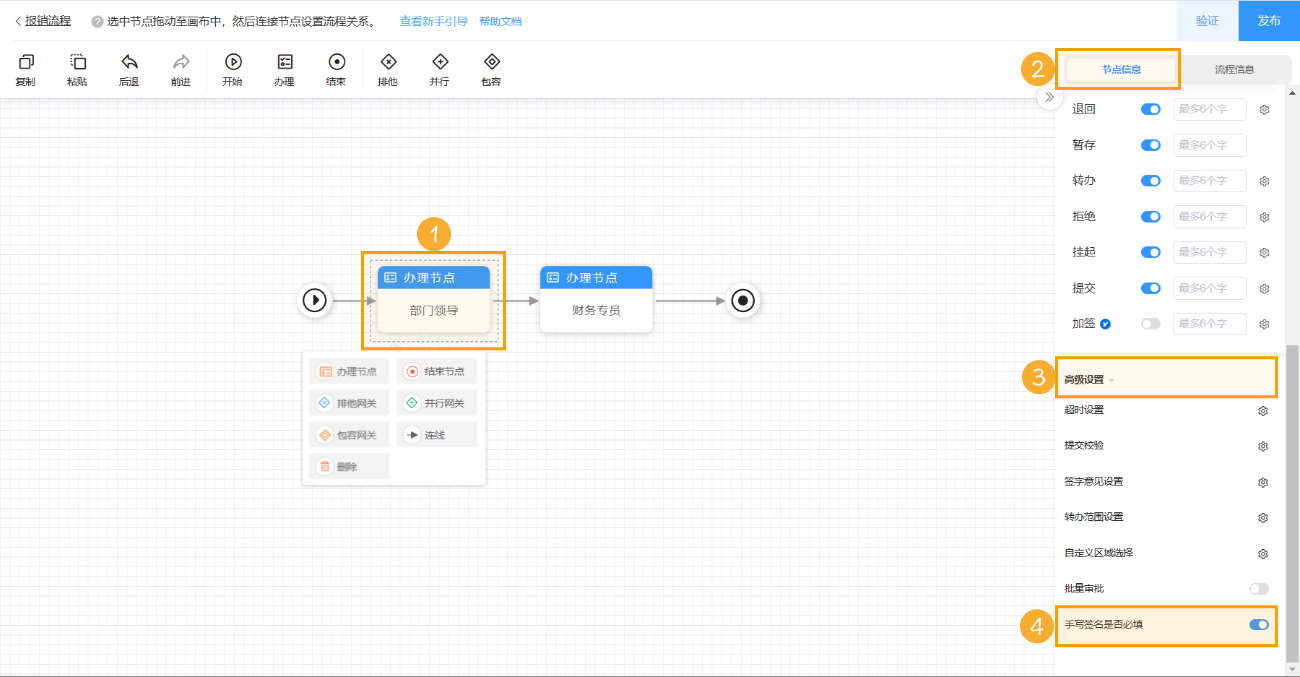Select the 包容 inclusive gateway tool

(x=491, y=63)
